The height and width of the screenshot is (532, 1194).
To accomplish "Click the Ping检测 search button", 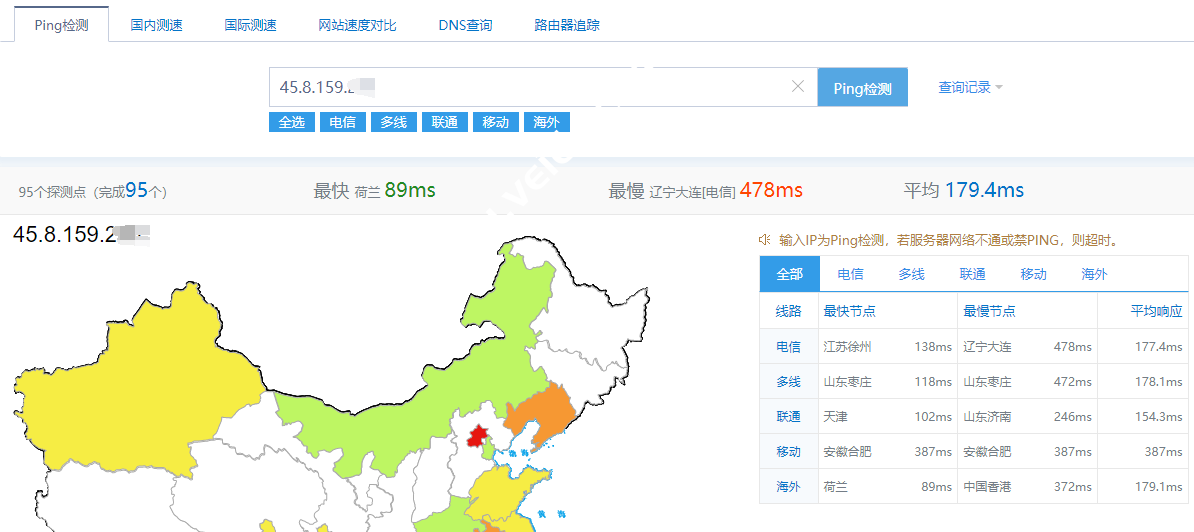I will click(x=862, y=88).
